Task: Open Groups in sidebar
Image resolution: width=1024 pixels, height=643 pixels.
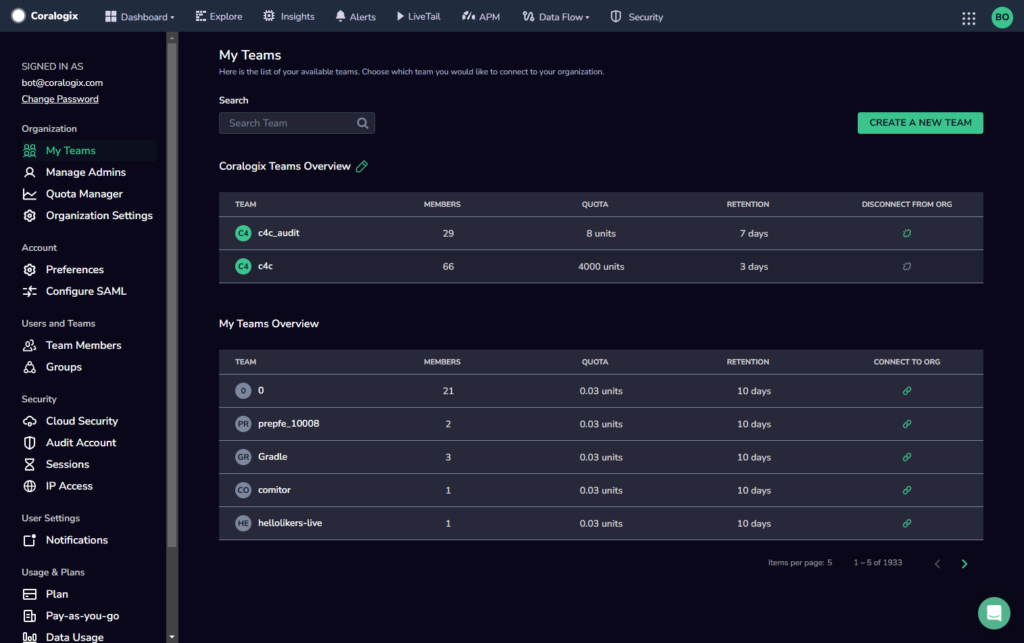Action: pyautogui.click(x=52, y=367)
